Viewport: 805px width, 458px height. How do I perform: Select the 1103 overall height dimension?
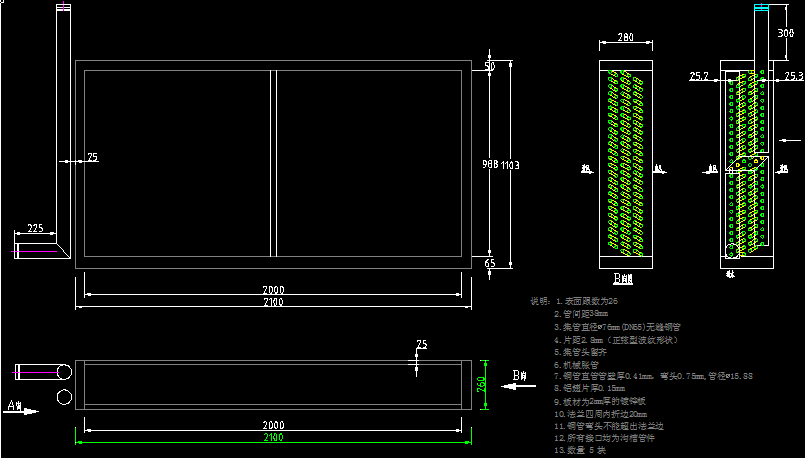(510, 165)
